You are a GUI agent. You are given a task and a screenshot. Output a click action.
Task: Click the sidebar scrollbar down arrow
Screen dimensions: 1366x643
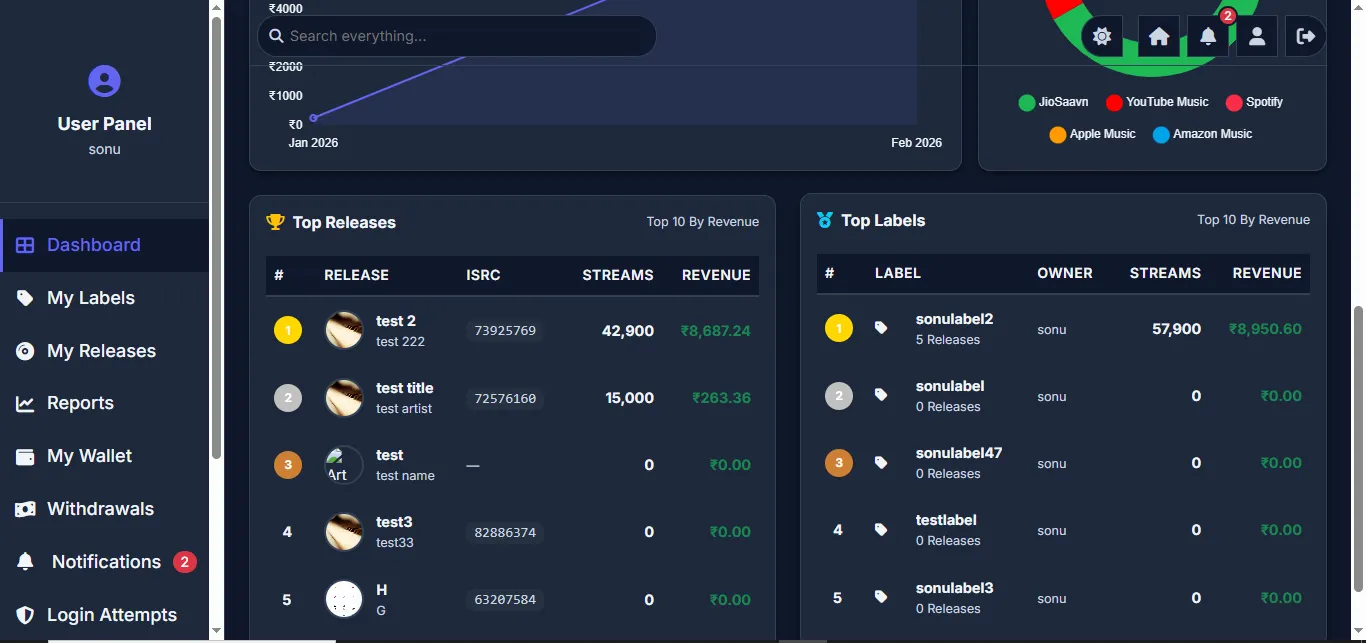click(x=216, y=632)
